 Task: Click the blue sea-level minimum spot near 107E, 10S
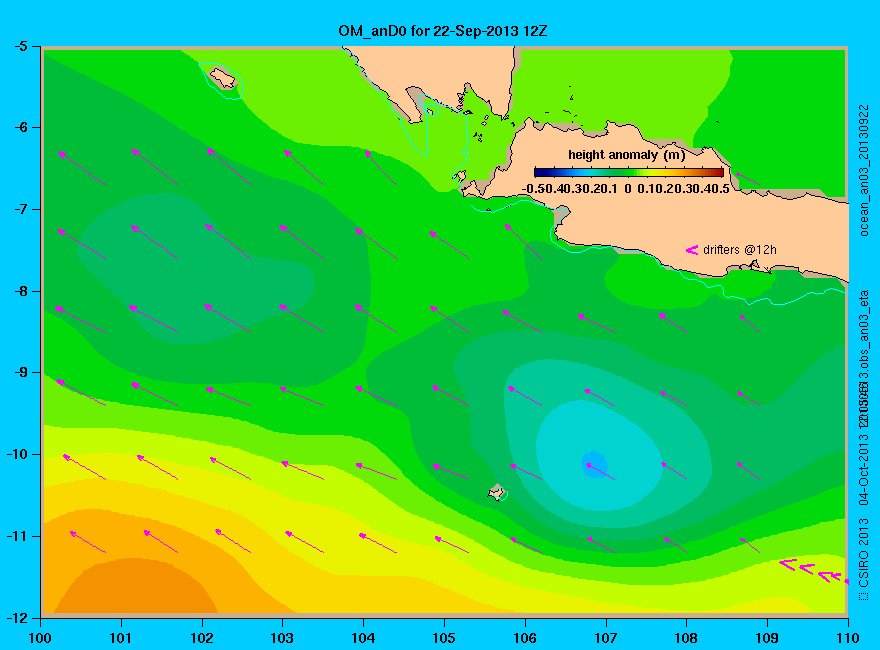594,464
